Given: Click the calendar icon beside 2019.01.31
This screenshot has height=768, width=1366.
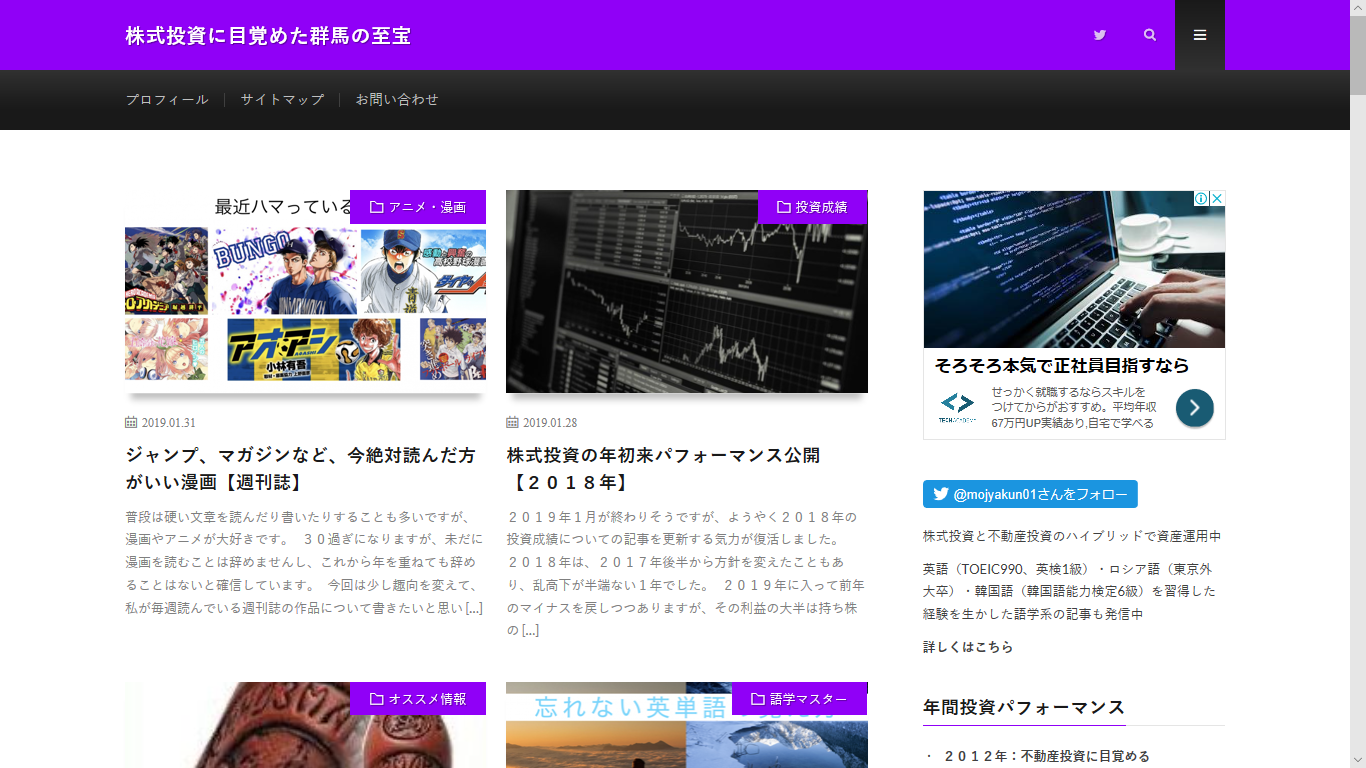Looking at the screenshot, I should point(131,423).
